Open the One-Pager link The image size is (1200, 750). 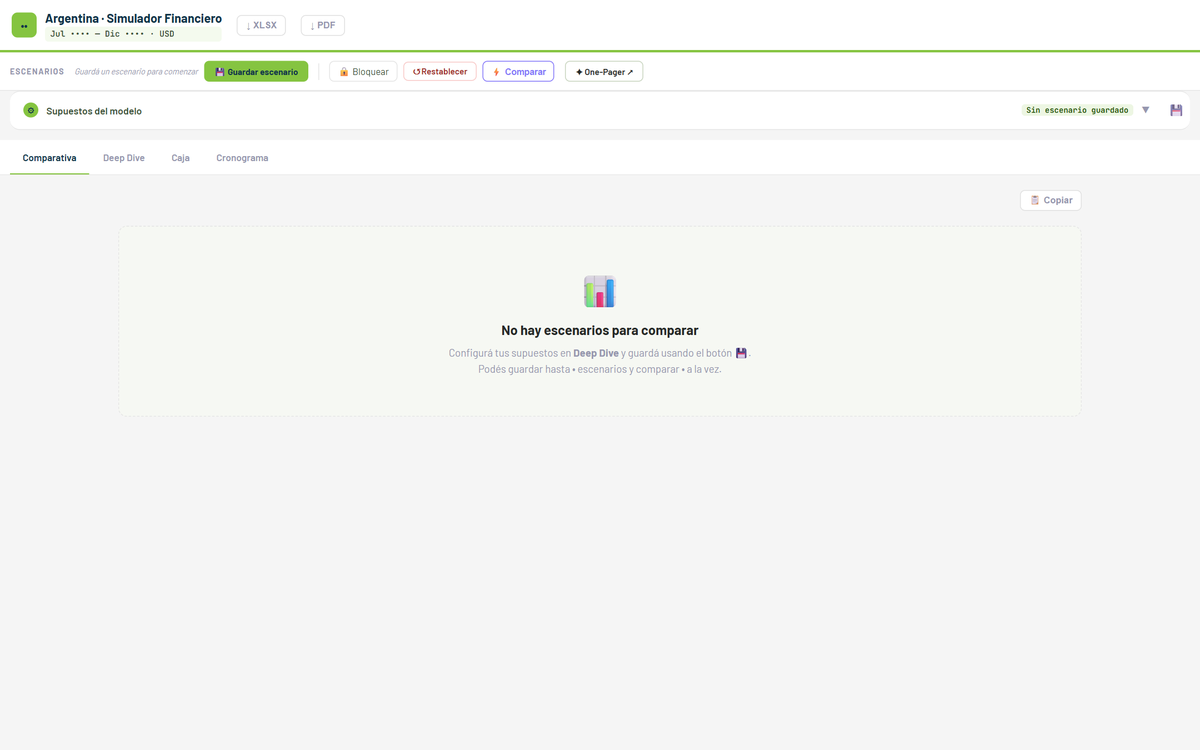604,72
